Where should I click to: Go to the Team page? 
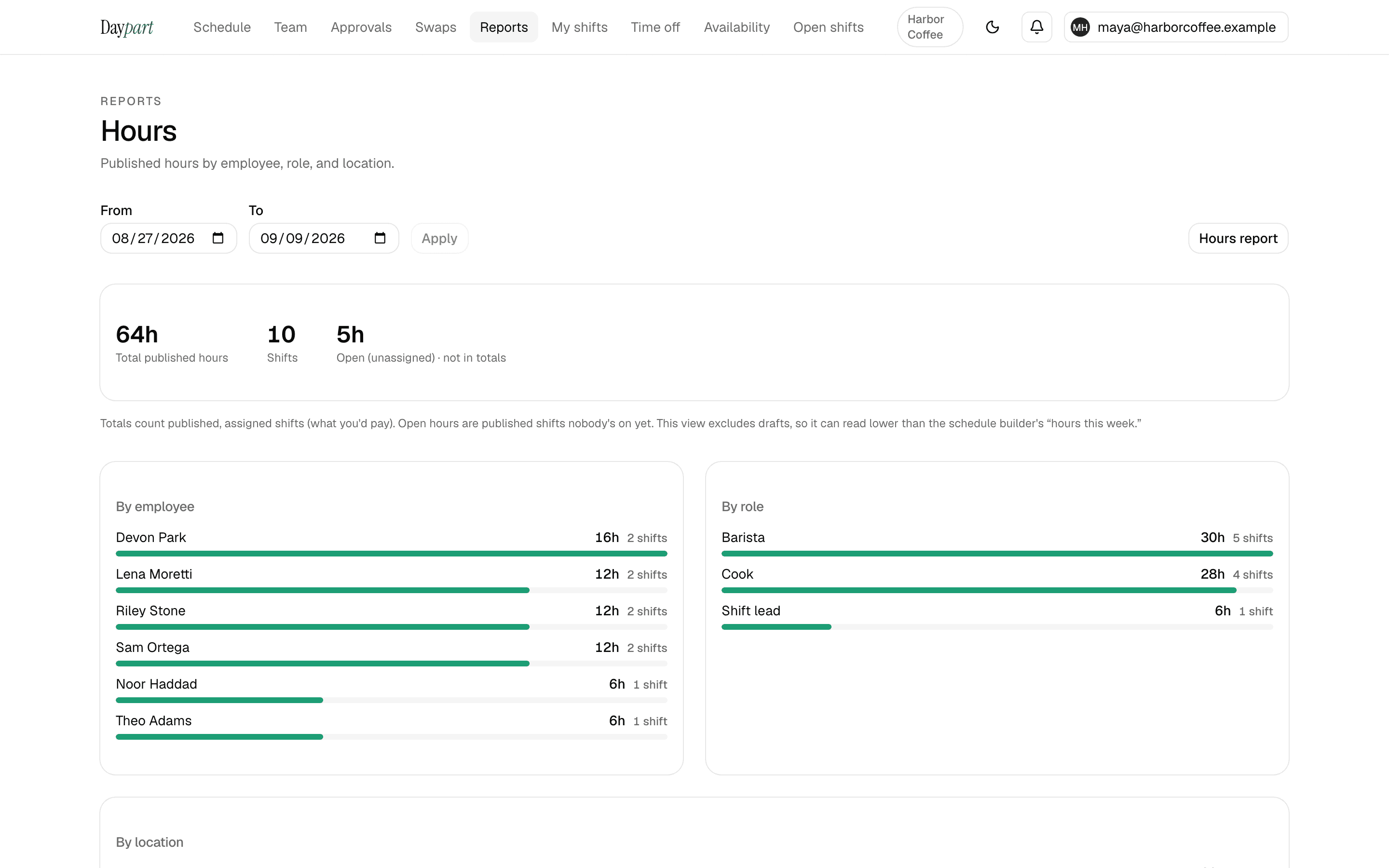click(x=290, y=27)
